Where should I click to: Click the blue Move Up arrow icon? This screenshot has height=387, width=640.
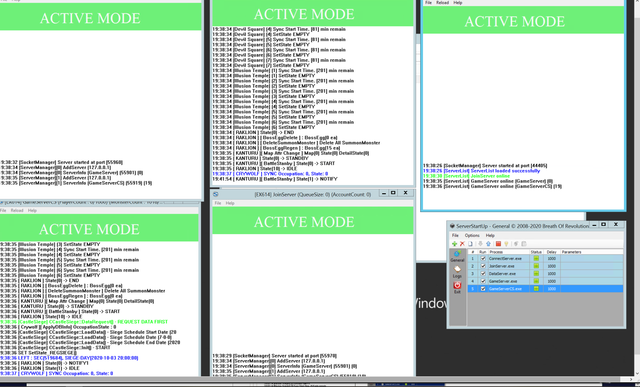coord(488,244)
